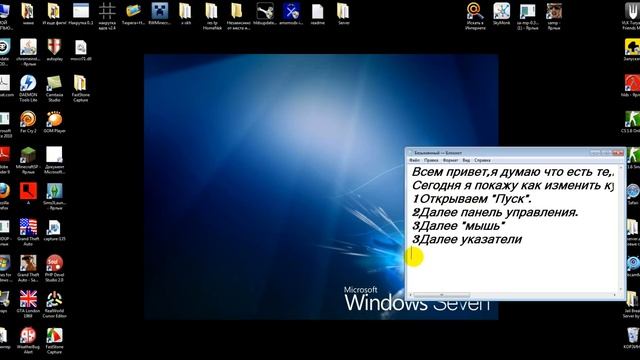The width and height of the screenshot is (640, 360).
Task: Select the Документ Microsoft shortcut icon
Action: 54,160
